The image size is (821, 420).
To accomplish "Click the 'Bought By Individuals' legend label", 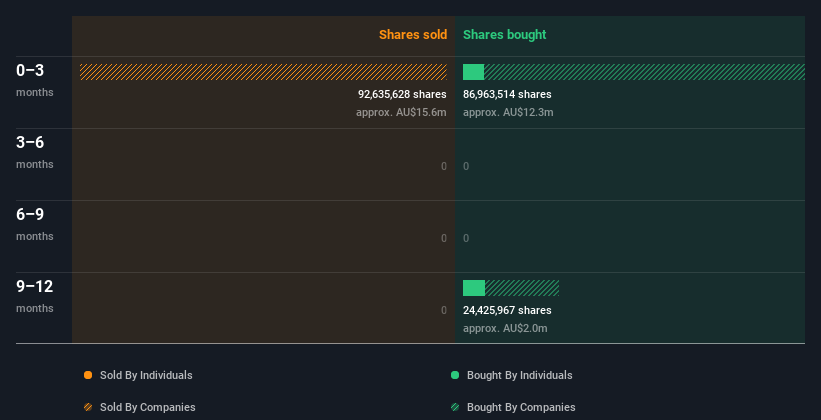I will tap(519, 375).
